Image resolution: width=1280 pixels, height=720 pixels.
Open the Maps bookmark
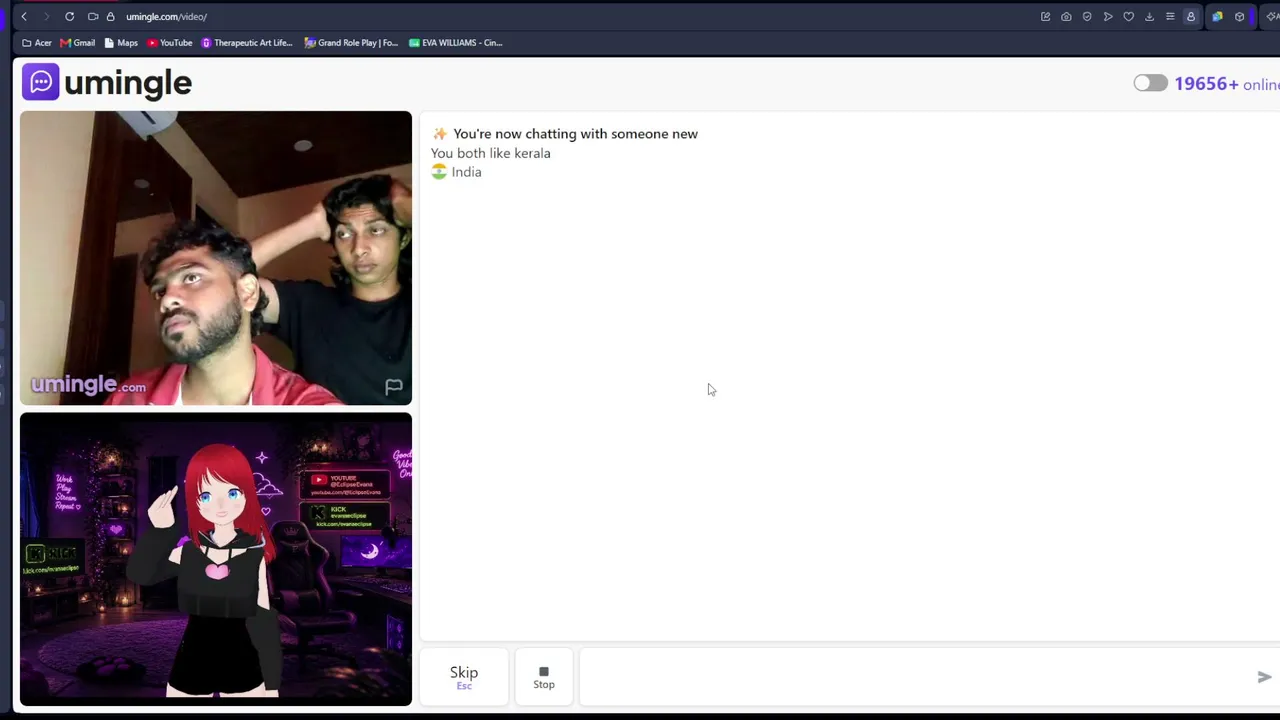tap(121, 43)
